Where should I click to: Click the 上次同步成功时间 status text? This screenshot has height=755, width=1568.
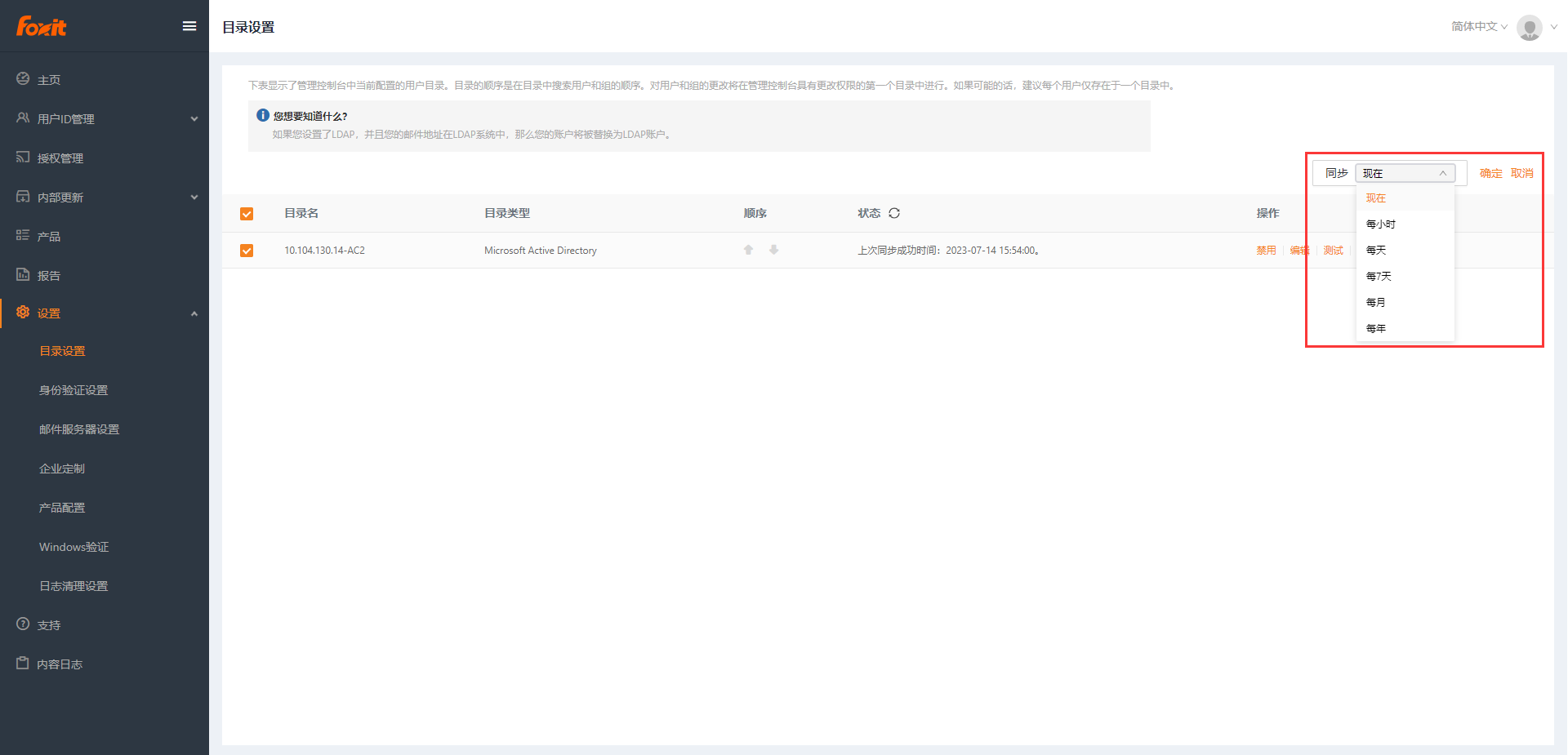click(x=948, y=251)
